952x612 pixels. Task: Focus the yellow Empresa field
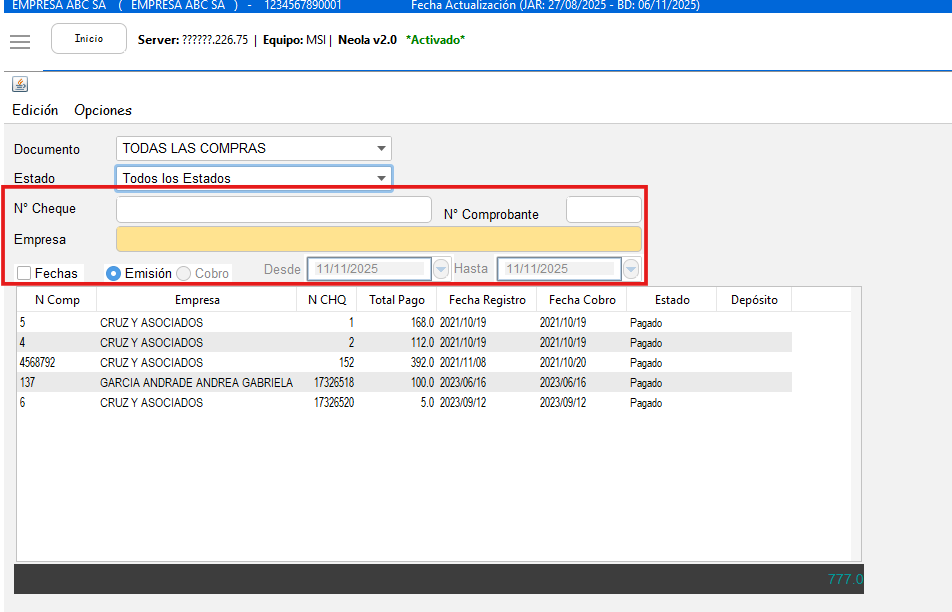point(378,240)
